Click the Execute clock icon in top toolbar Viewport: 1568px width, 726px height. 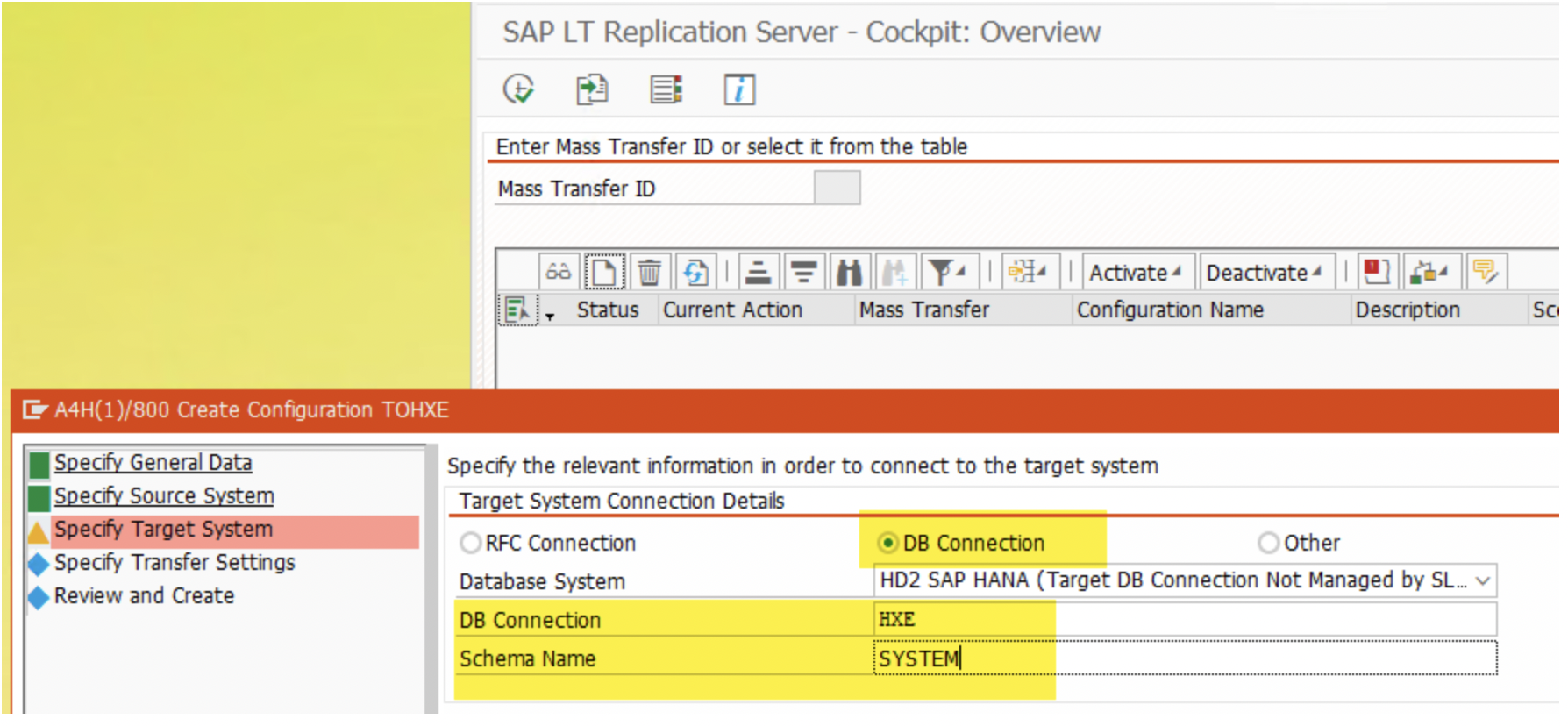point(518,89)
